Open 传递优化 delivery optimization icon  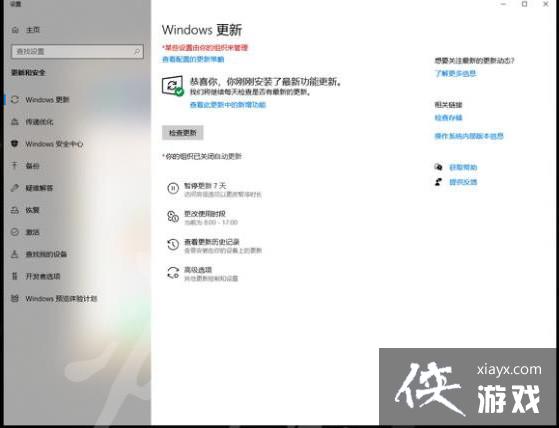point(15,122)
